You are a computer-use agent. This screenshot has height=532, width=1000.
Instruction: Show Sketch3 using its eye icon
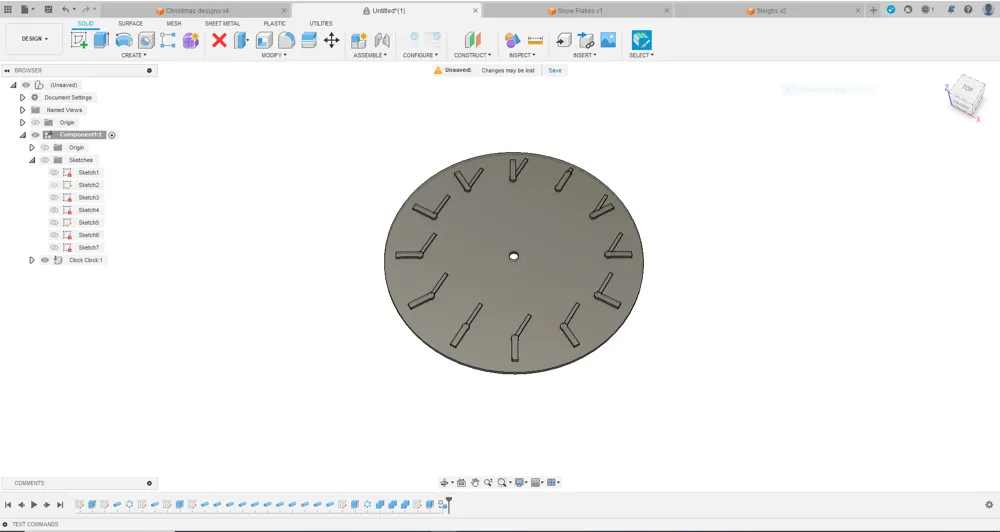tap(54, 198)
